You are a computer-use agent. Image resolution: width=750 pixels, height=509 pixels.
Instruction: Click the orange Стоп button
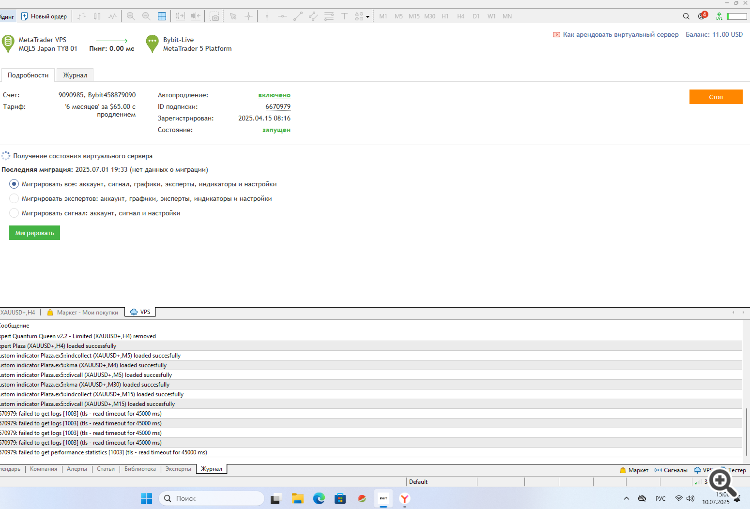716,97
